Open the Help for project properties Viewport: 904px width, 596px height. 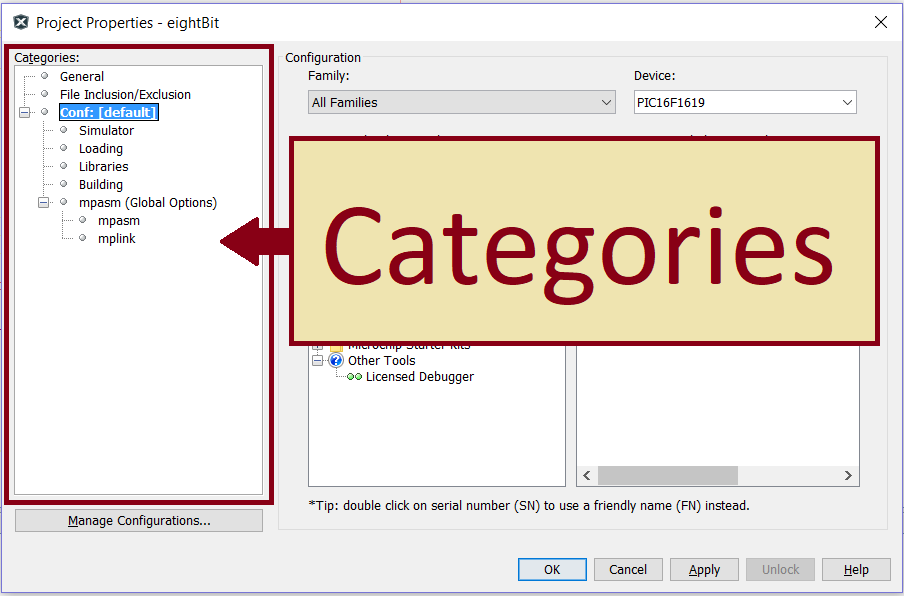tap(856, 569)
